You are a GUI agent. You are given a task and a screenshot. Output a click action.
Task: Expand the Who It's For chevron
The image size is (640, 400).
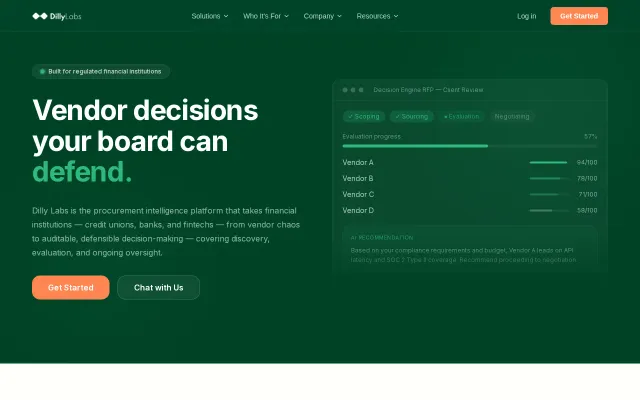pyautogui.click(x=287, y=16)
